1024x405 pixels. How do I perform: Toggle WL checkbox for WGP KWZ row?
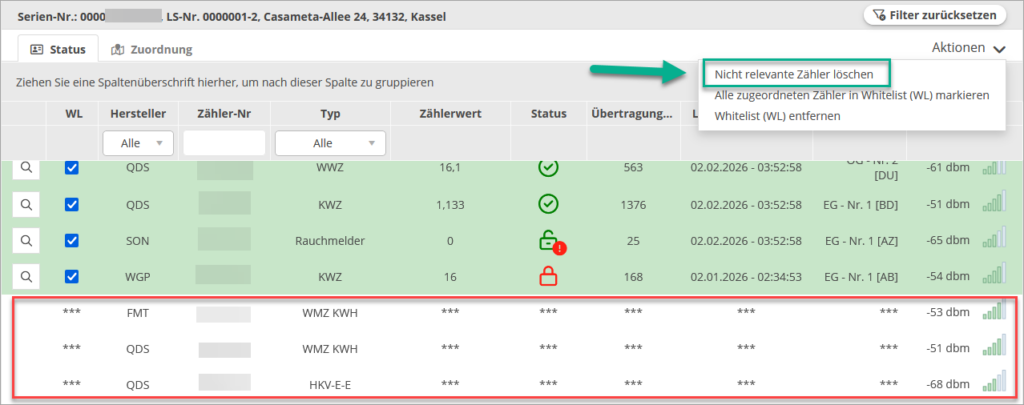tap(72, 276)
